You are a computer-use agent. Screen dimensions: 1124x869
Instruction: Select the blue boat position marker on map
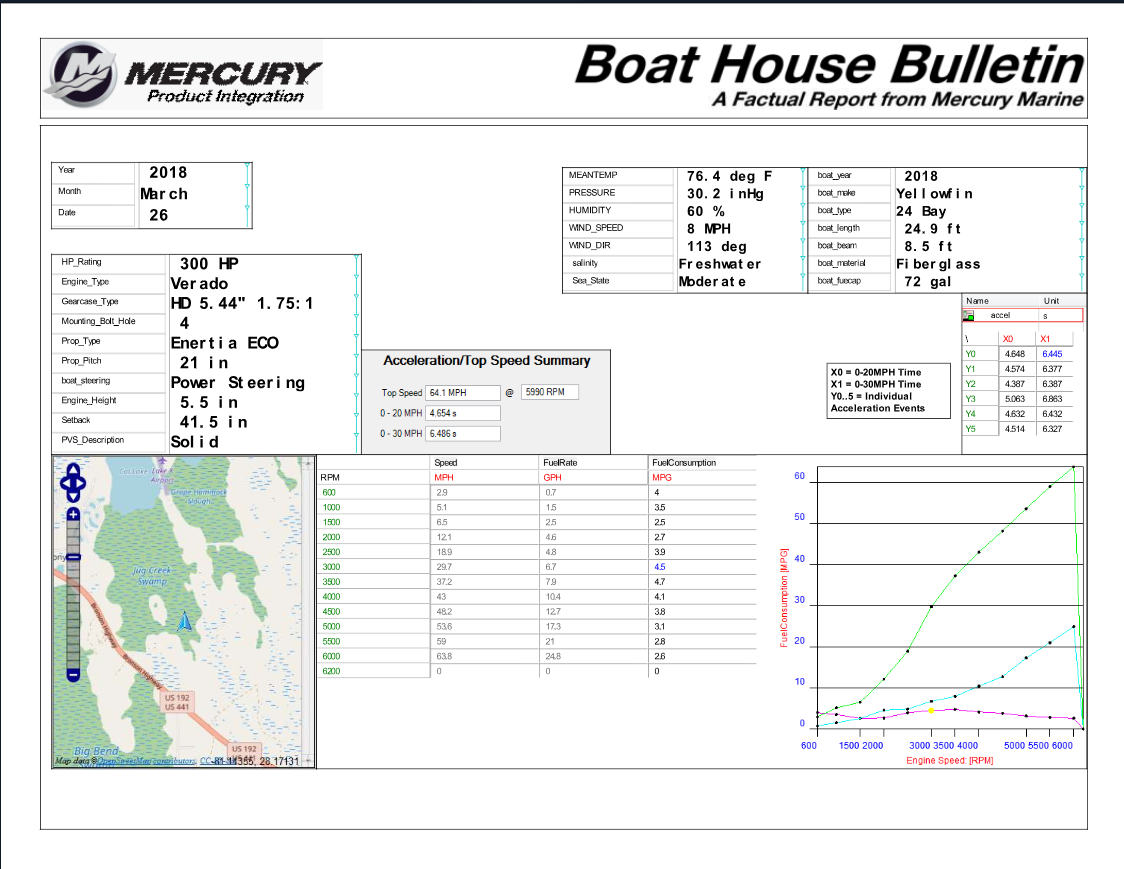[185, 621]
